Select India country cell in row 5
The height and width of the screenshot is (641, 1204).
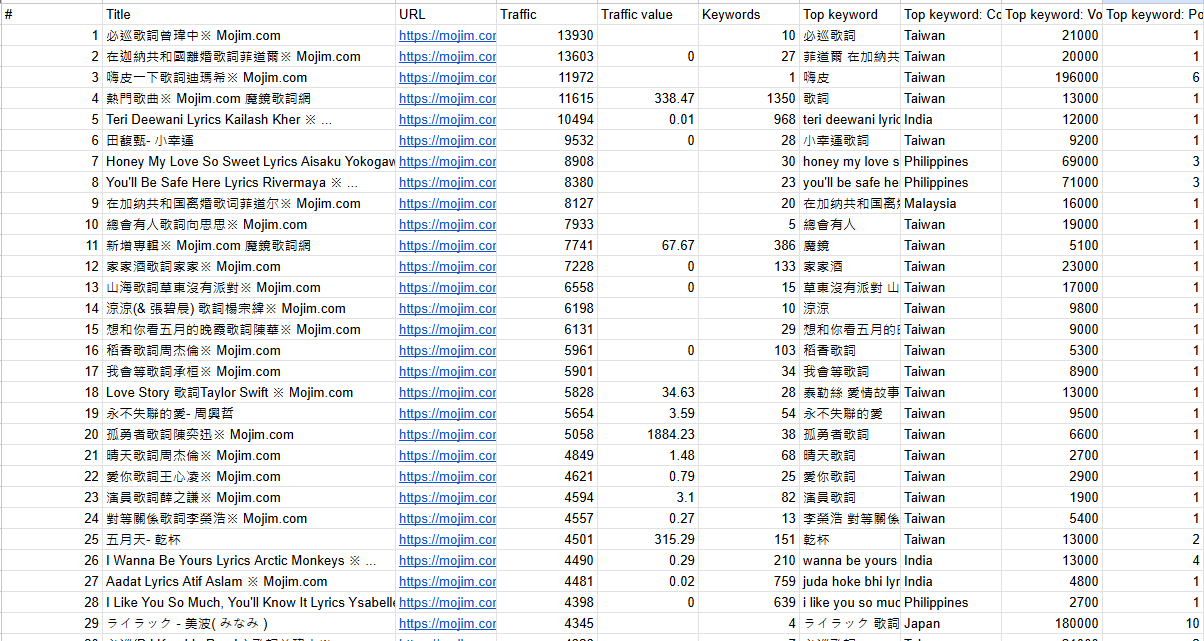coord(951,119)
